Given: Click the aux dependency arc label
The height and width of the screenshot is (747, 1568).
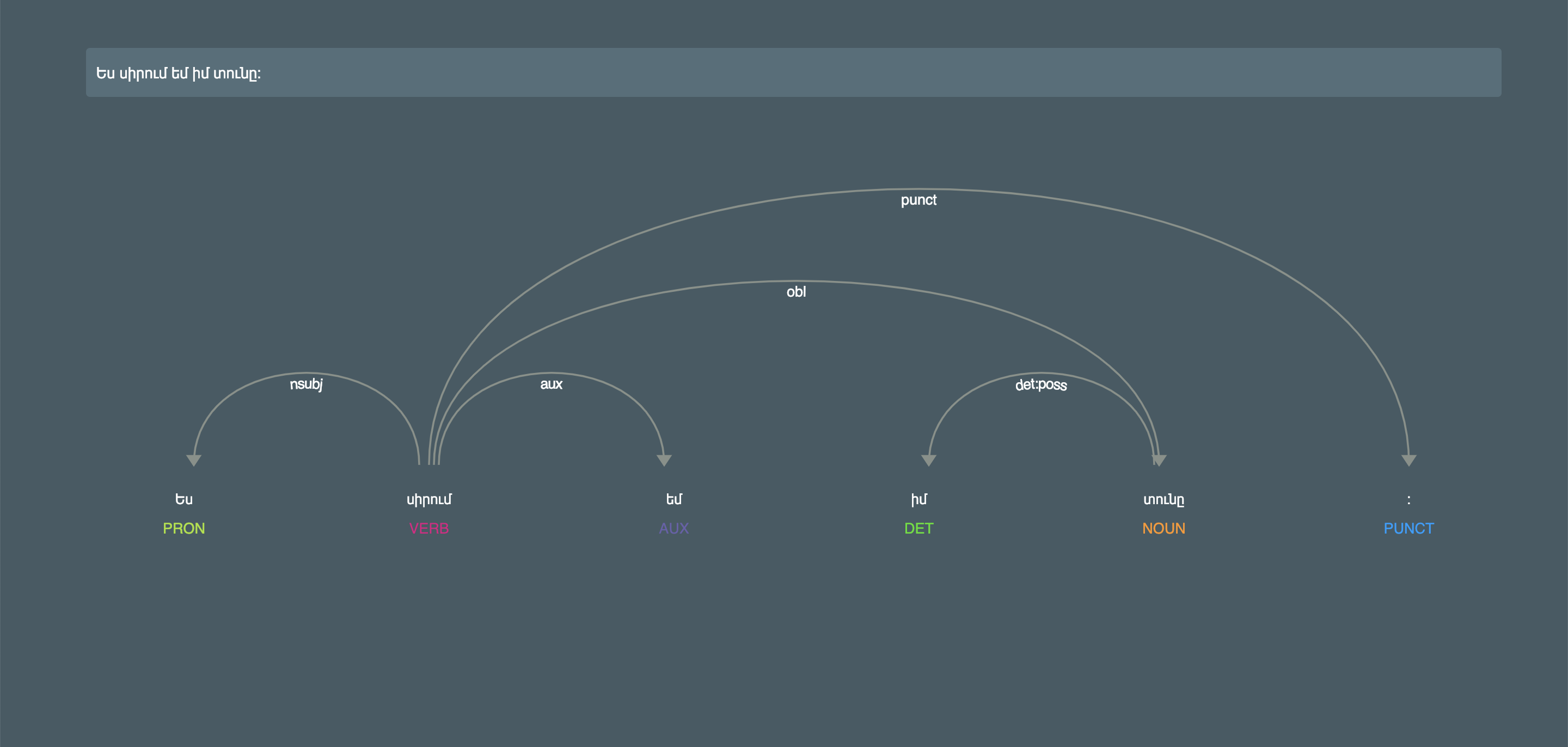Looking at the screenshot, I should (551, 384).
